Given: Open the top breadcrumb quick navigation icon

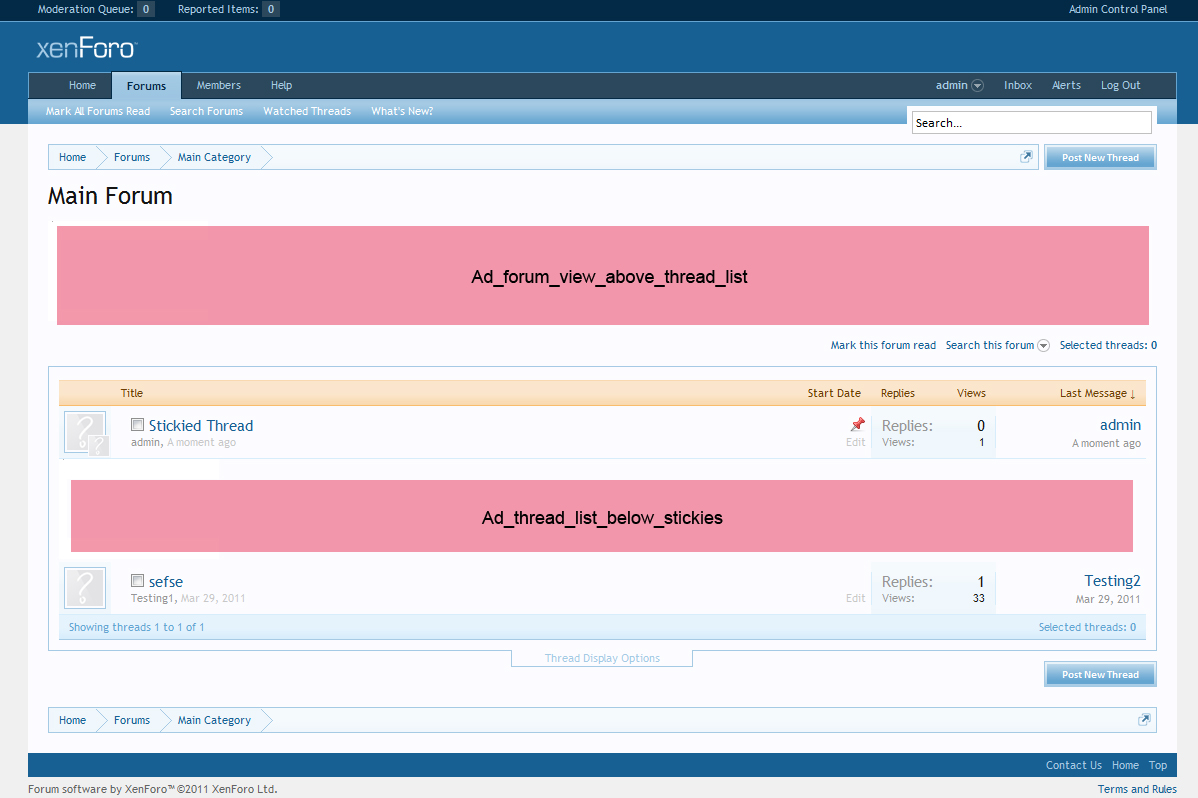Looking at the screenshot, I should pos(1026,157).
